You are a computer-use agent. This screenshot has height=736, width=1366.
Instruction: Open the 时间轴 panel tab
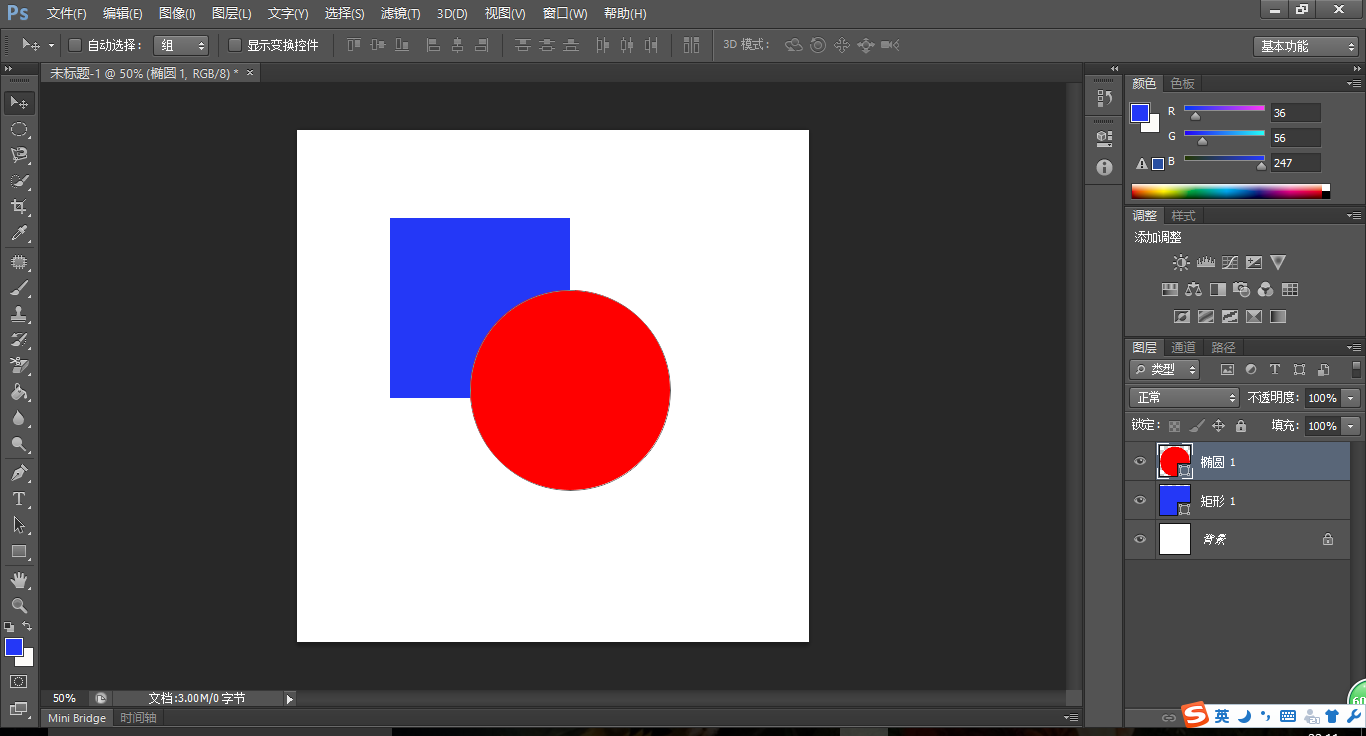coord(138,718)
